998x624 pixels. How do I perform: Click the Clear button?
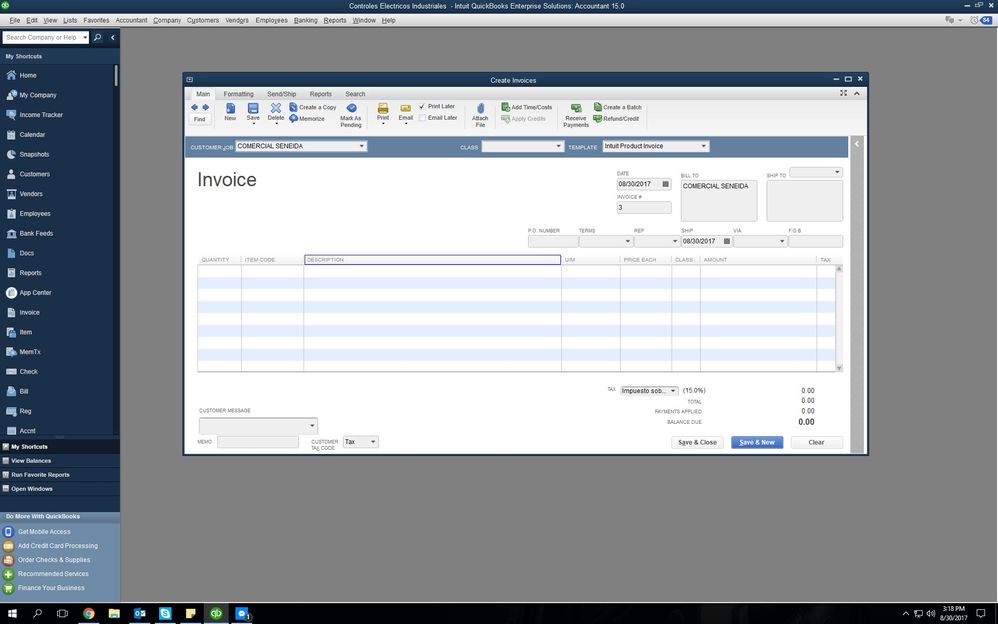[x=817, y=442]
